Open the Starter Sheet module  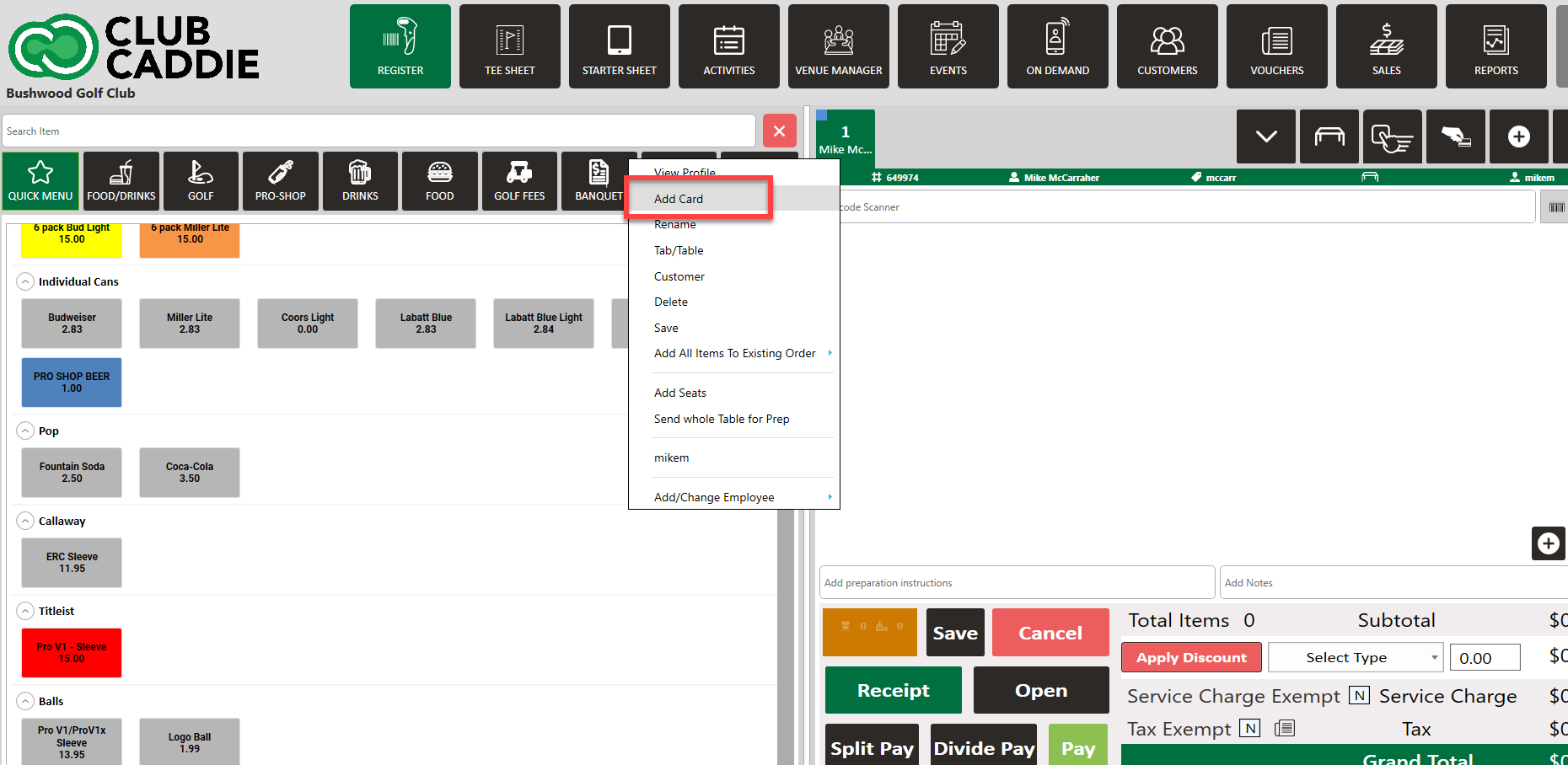[x=619, y=46]
